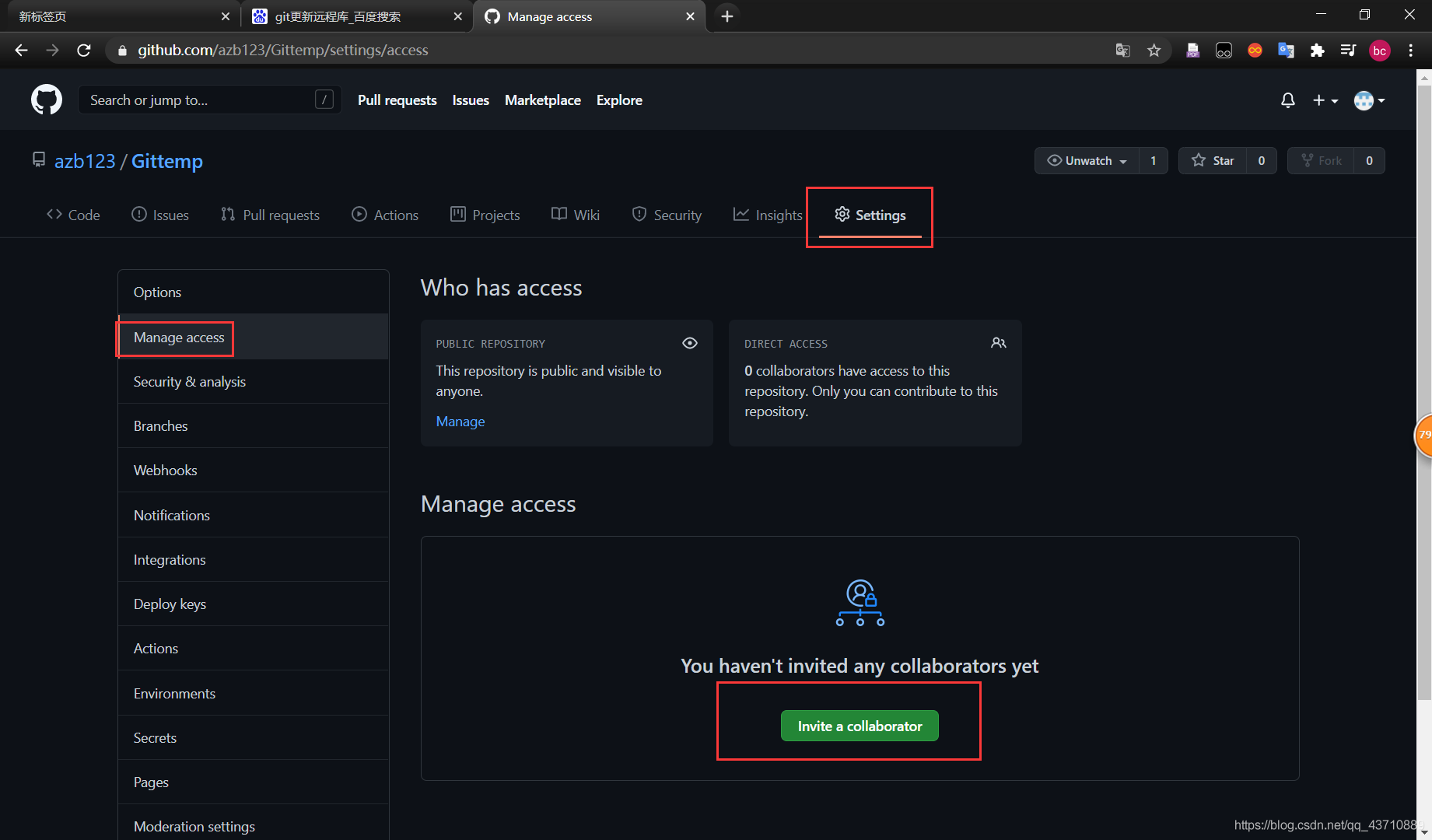Select Manage access in sidebar
1432x840 pixels.
point(254,338)
